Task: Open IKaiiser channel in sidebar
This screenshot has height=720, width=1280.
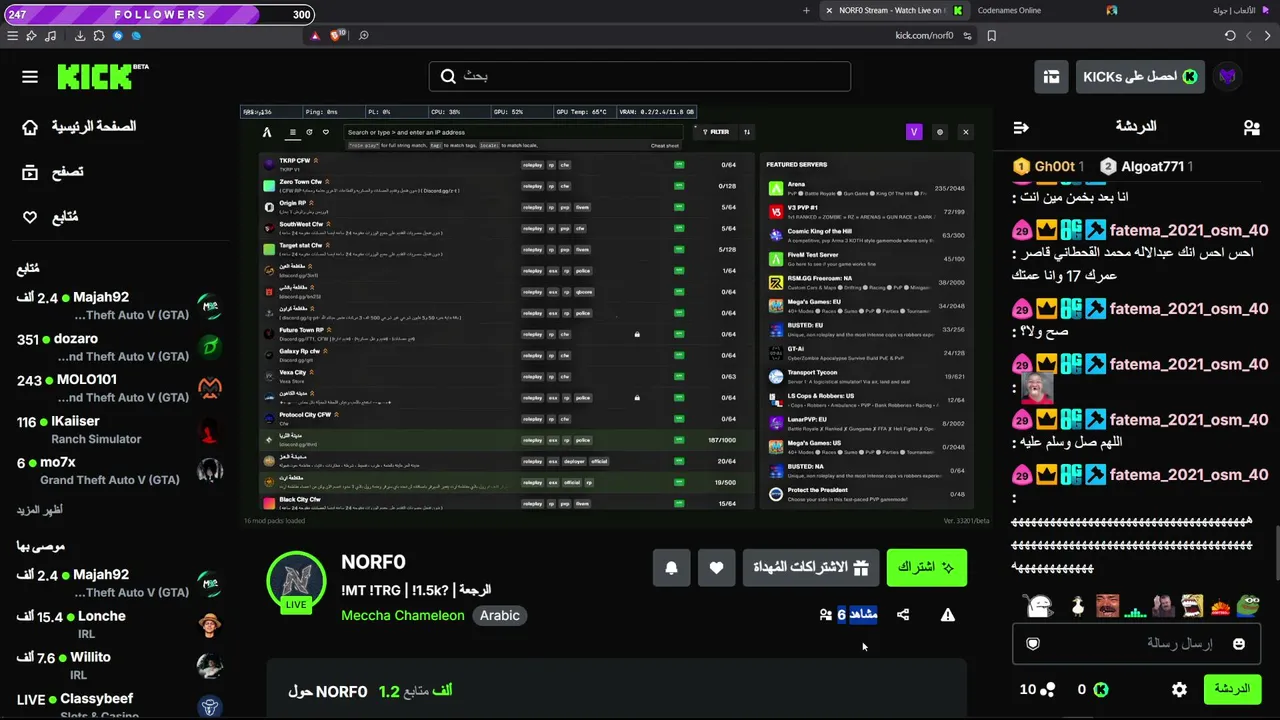Action: coord(120,429)
